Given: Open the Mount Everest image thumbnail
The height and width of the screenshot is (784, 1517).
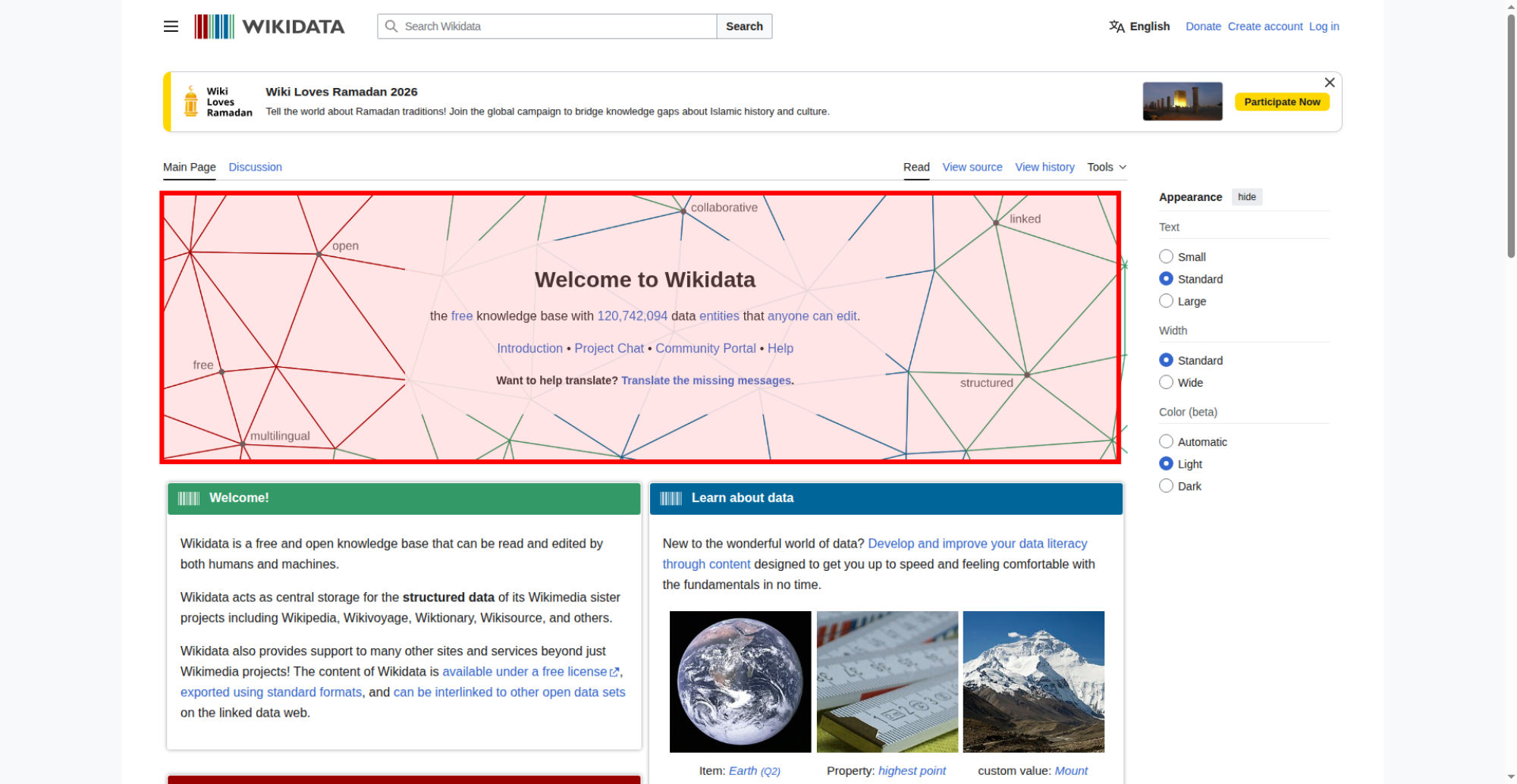Looking at the screenshot, I should (x=1033, y=681).
